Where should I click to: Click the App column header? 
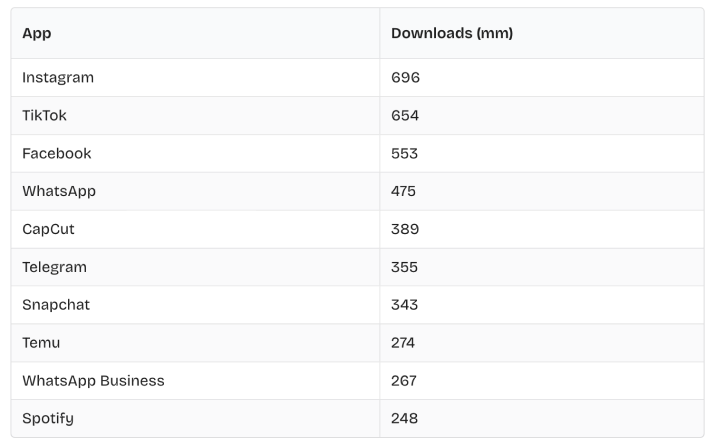[37, 34]
